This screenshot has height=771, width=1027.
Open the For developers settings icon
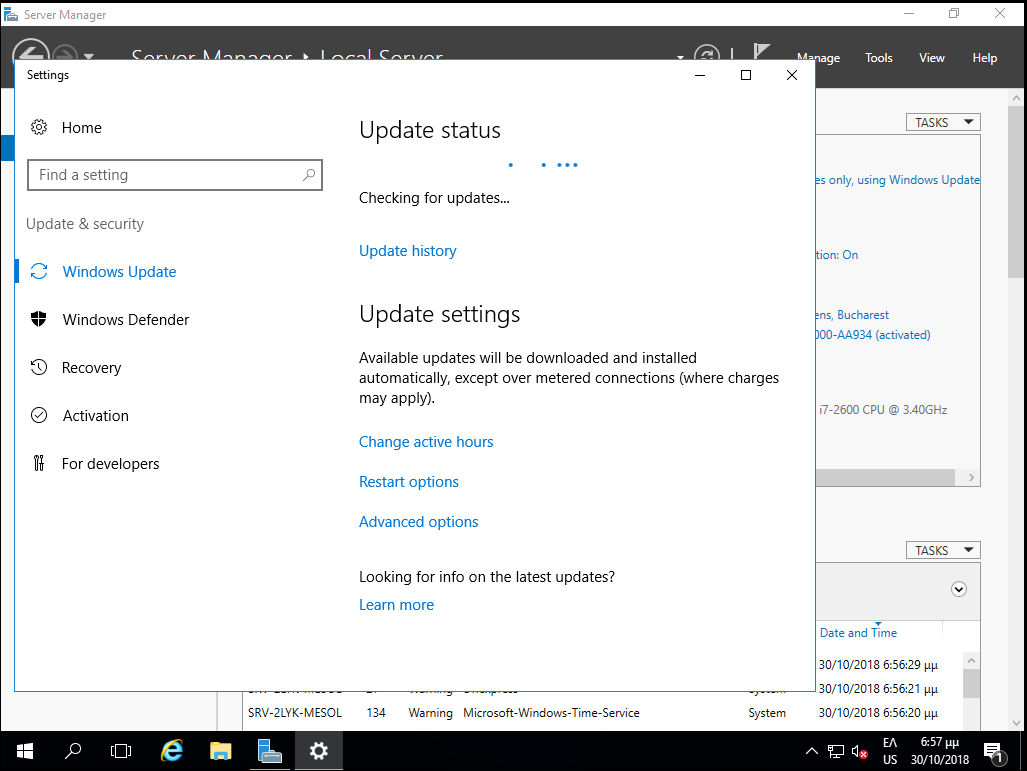pyautogui.click(x=39, y=463)
